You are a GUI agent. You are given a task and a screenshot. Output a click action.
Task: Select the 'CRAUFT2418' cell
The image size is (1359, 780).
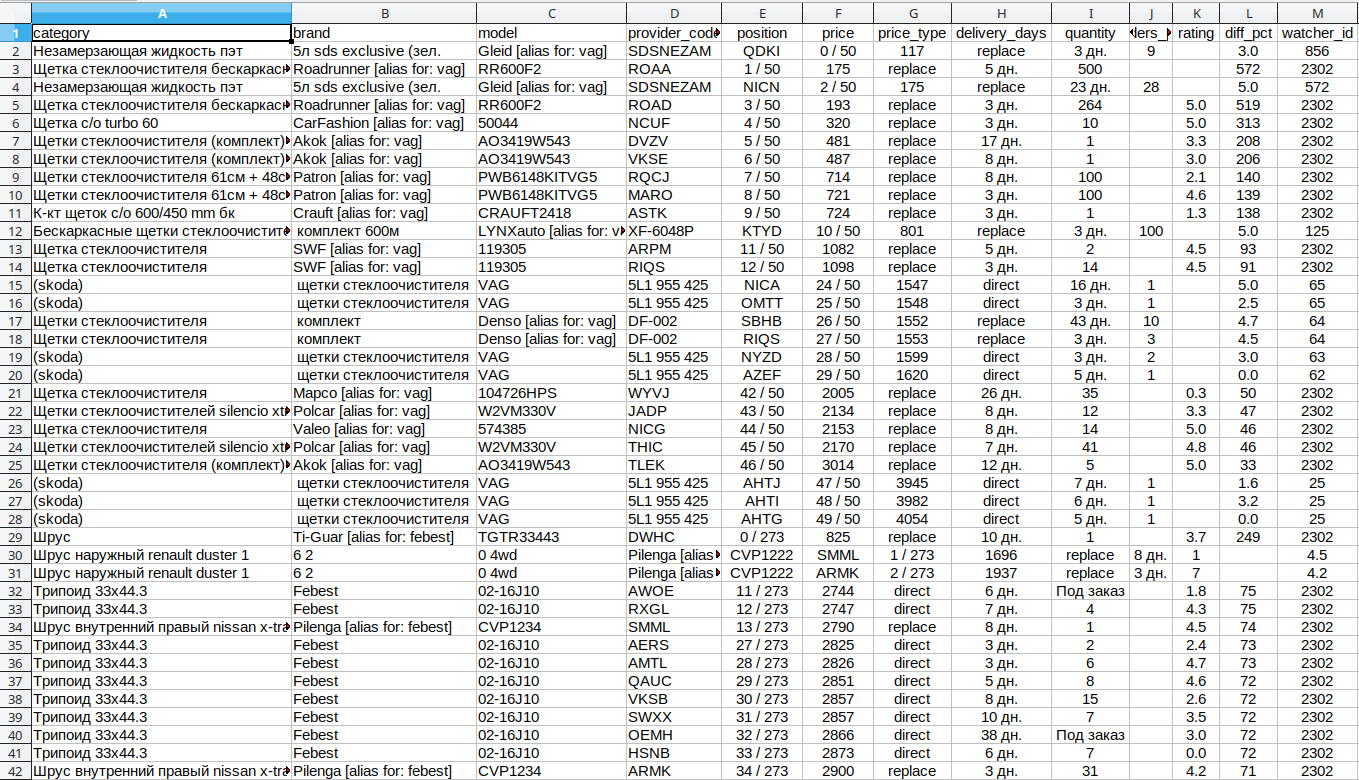(x=551, y=213)
